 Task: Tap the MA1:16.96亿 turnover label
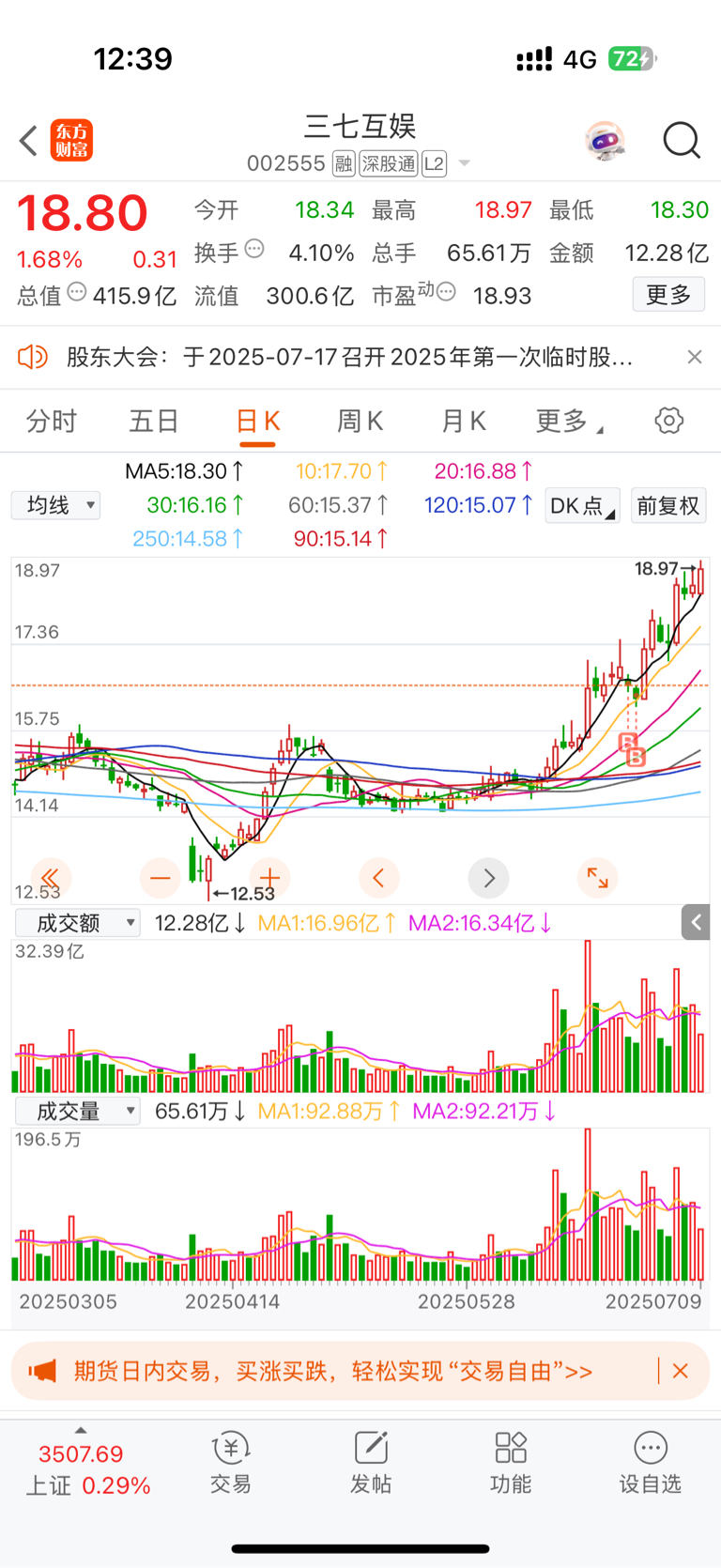coord(327,923)
